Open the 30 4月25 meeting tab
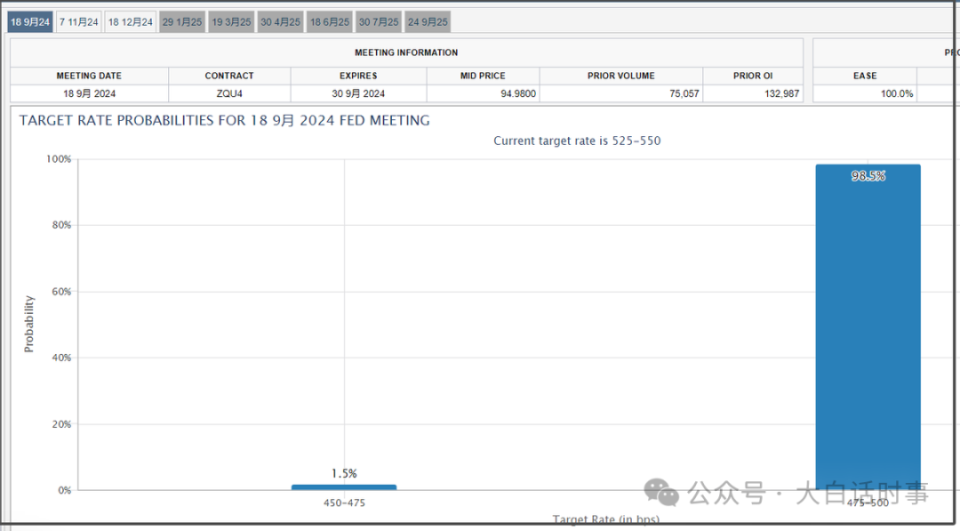 click(280, 22)
